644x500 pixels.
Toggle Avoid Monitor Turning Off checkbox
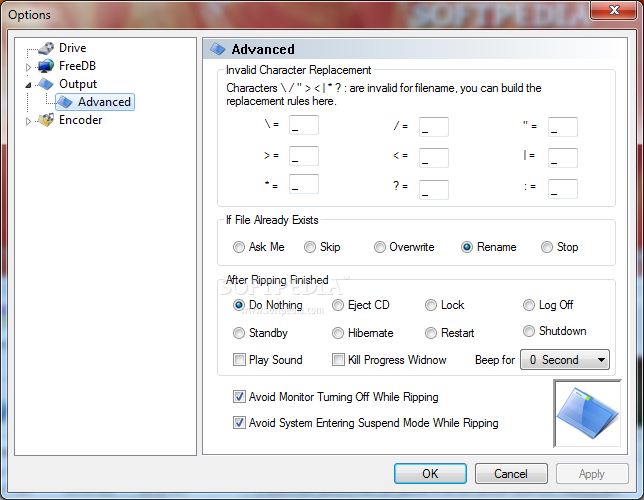point(239,397)
